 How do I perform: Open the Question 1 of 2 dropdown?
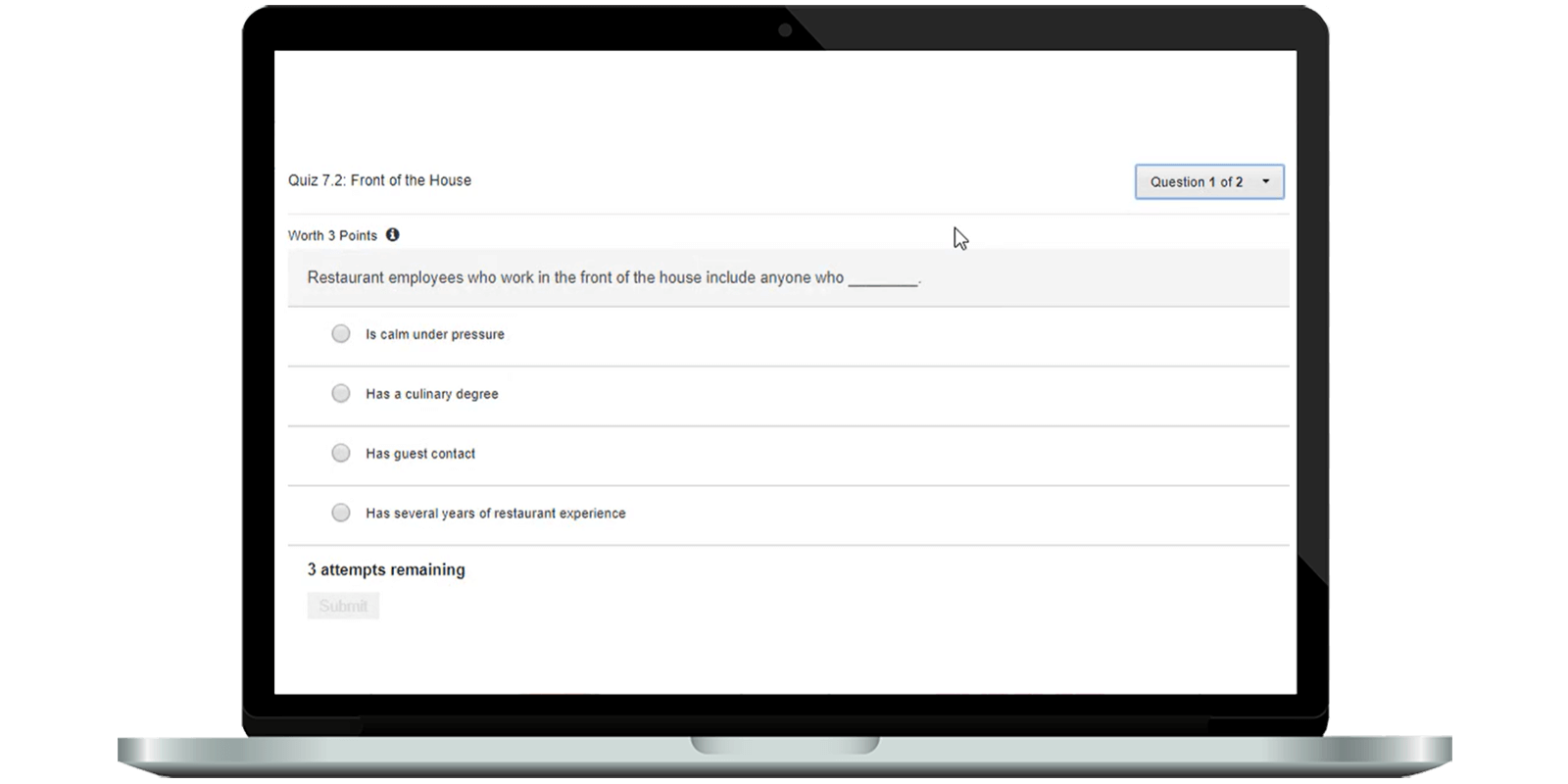pos(1208,182)
